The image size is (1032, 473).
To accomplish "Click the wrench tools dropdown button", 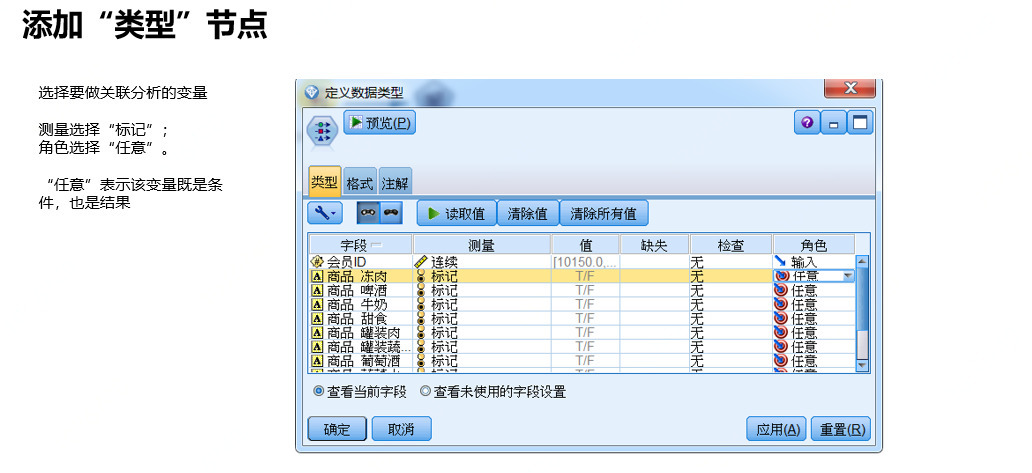I will tap(324, 213).
